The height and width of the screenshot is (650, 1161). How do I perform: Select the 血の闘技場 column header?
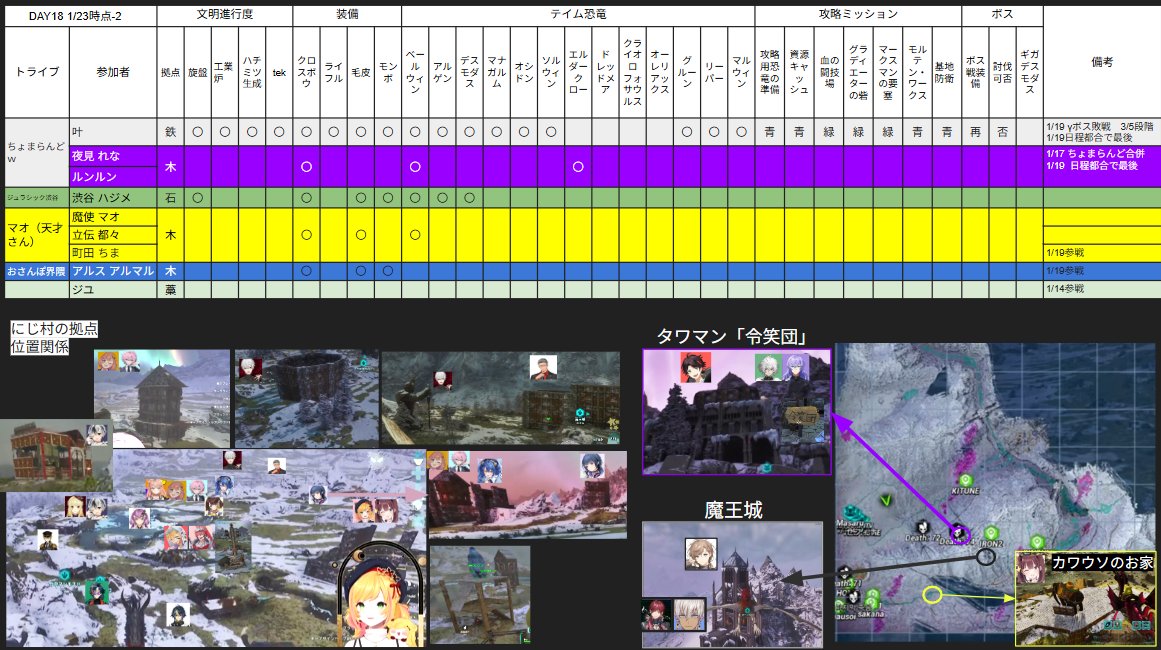[x=829, y=73]
